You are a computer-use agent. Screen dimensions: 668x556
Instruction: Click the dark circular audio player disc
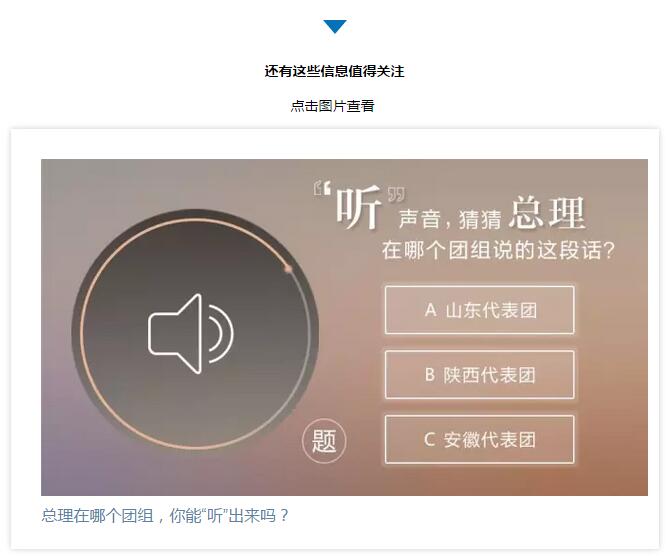point(196,332)
